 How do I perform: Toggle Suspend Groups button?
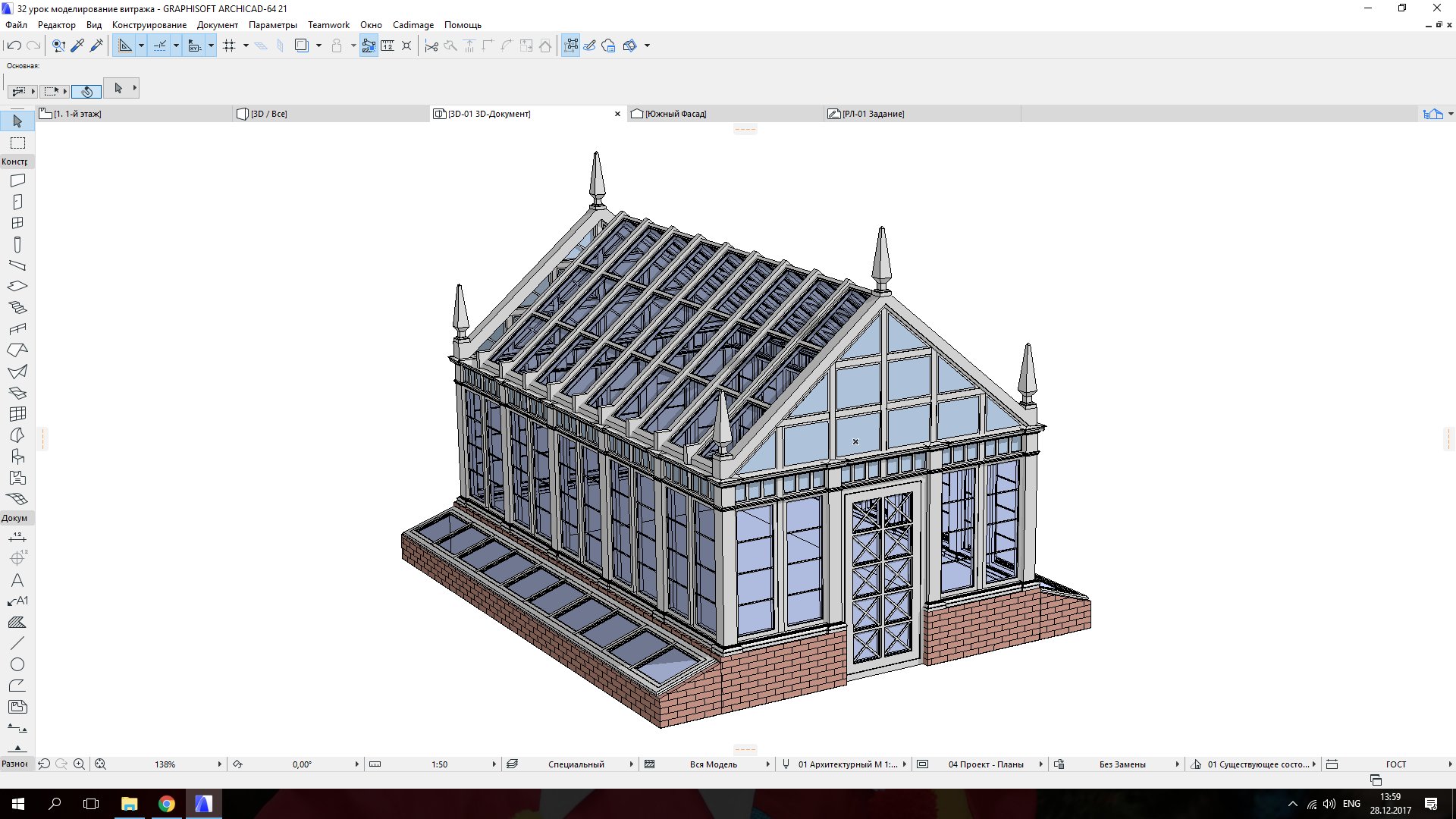click(x=369, y=46)
